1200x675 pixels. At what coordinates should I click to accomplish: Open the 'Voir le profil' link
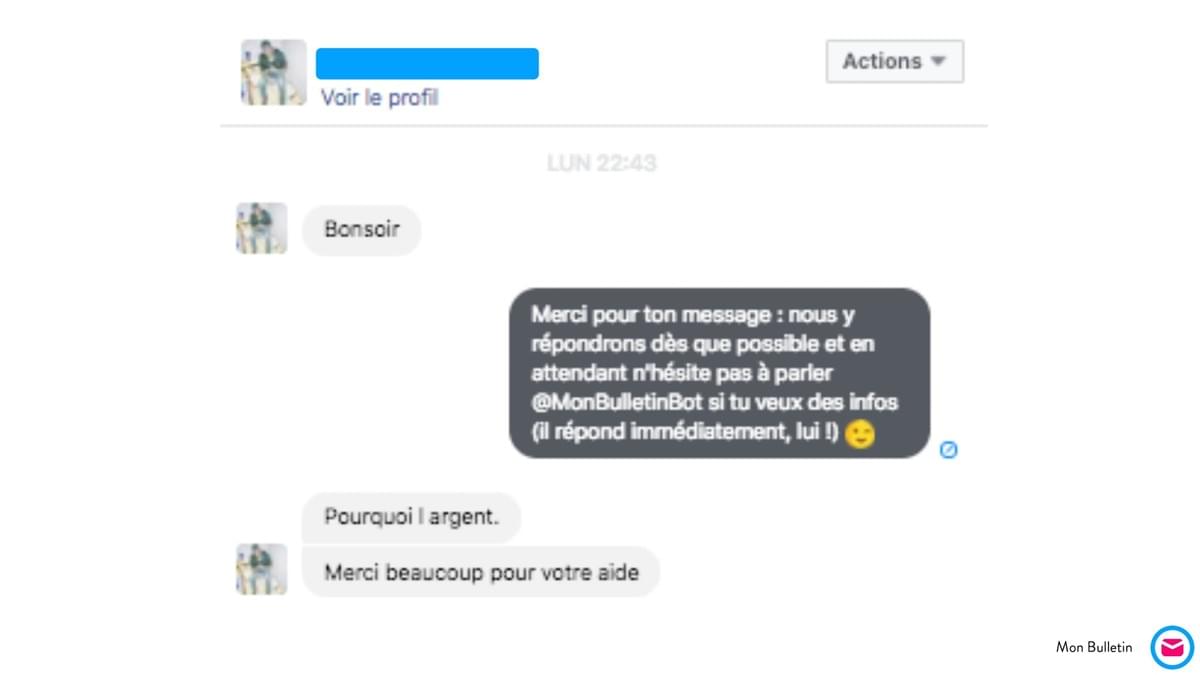(379, 97)
